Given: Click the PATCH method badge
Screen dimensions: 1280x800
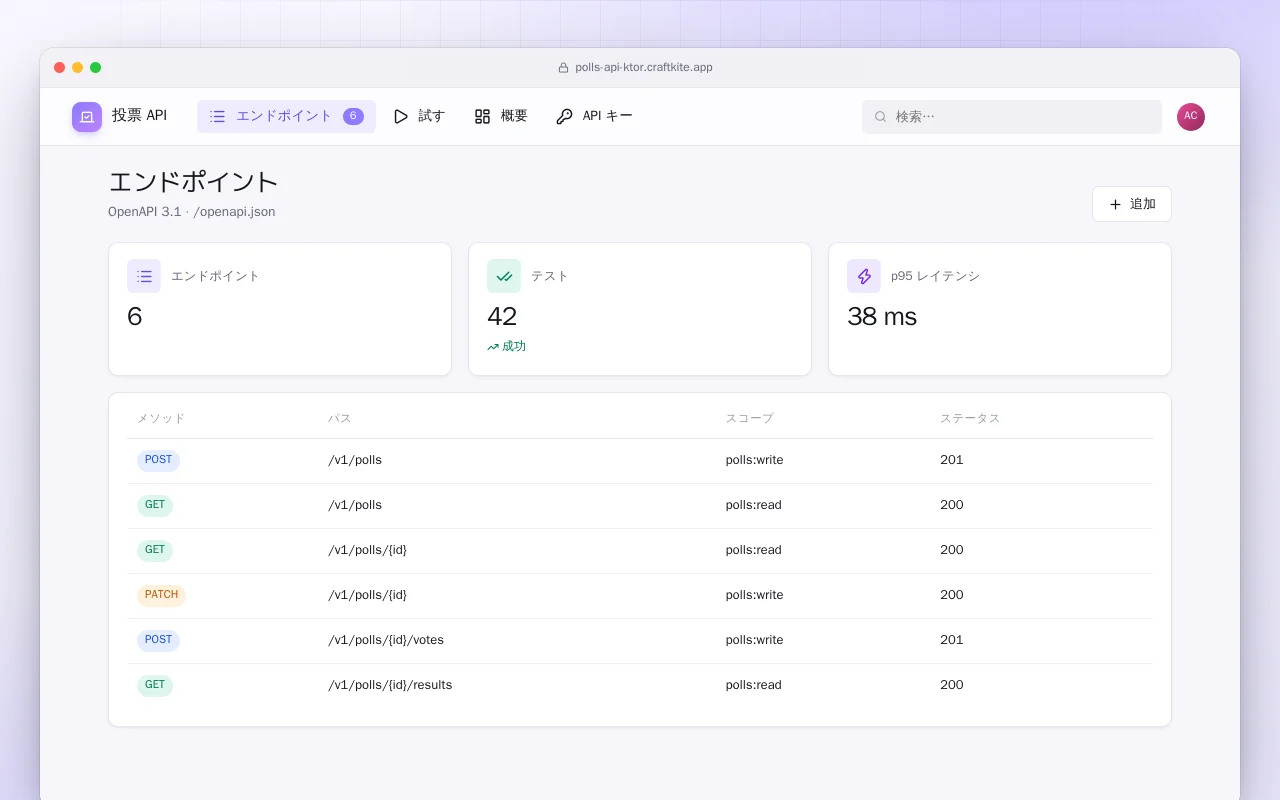Looking at the screenshot, I should coord(161,596).
